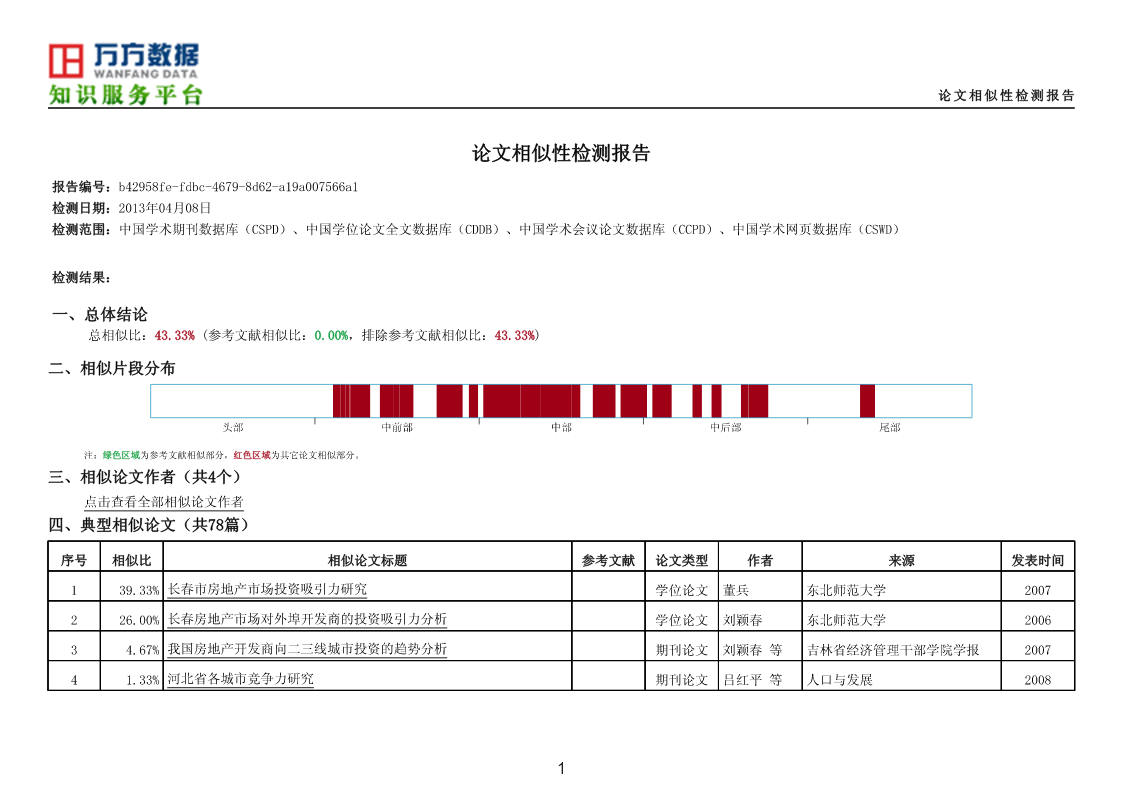This screenshot has width=1123, height=794.
Task: Click the report ID b42958fe-fdbc-4679-8d62-a19a007566a1
Action: pos(238,187)
